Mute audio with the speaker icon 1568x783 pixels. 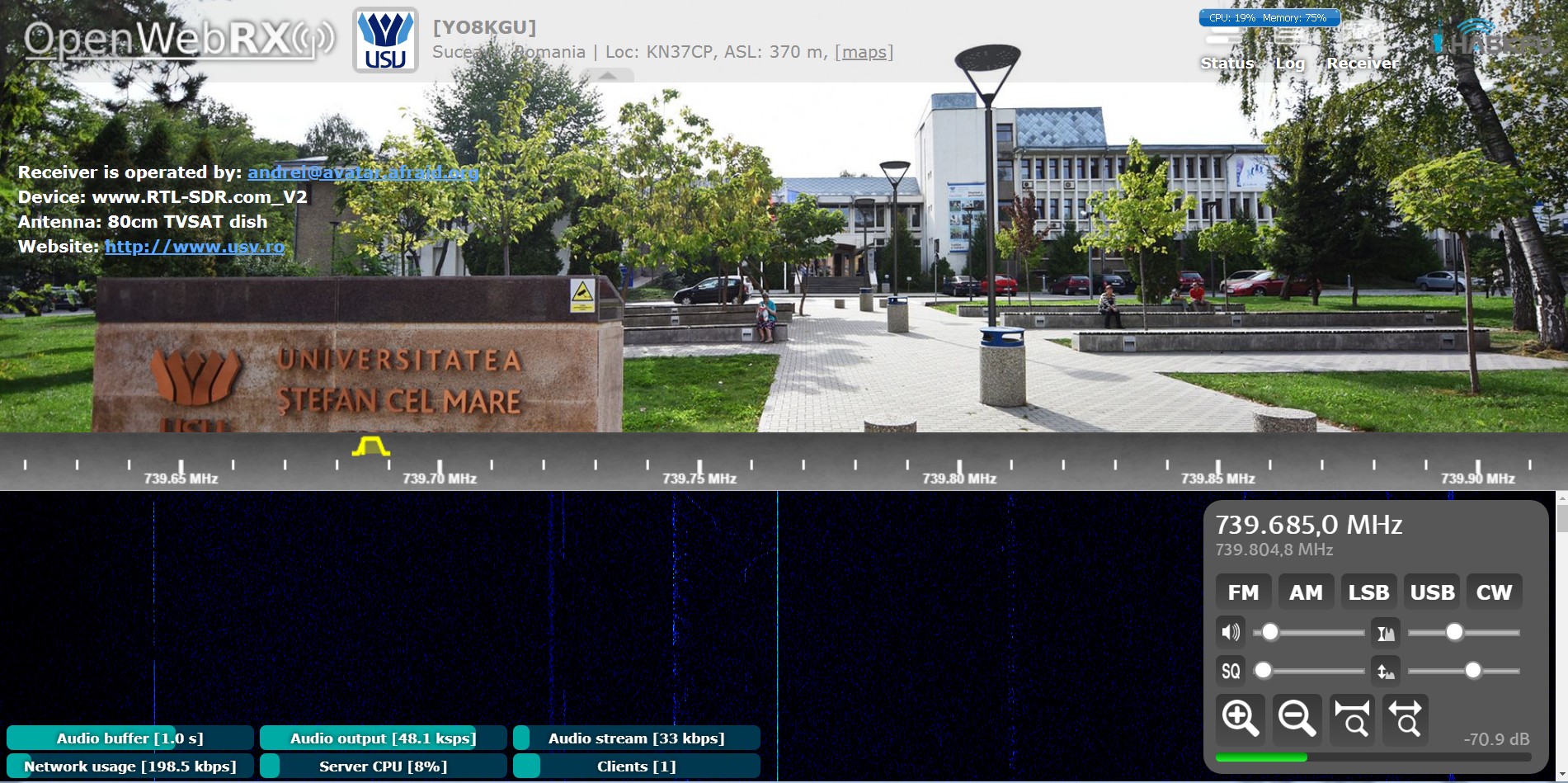coord(1231,633)
